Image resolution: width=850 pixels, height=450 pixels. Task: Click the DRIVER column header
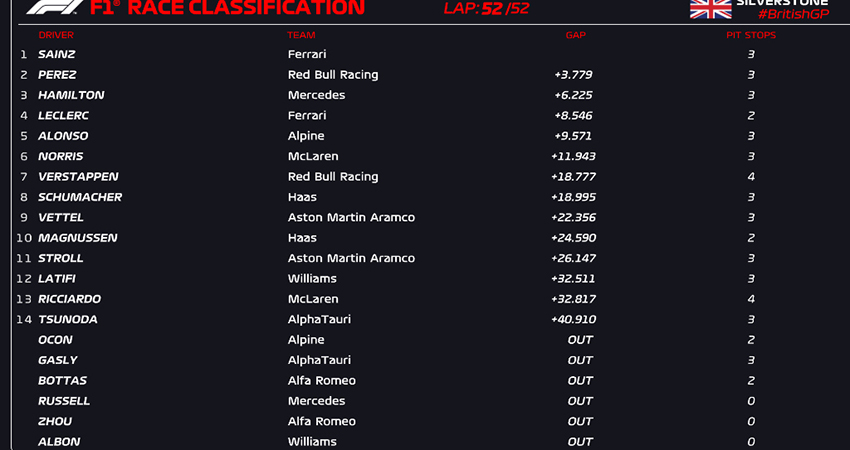point(56,35)
